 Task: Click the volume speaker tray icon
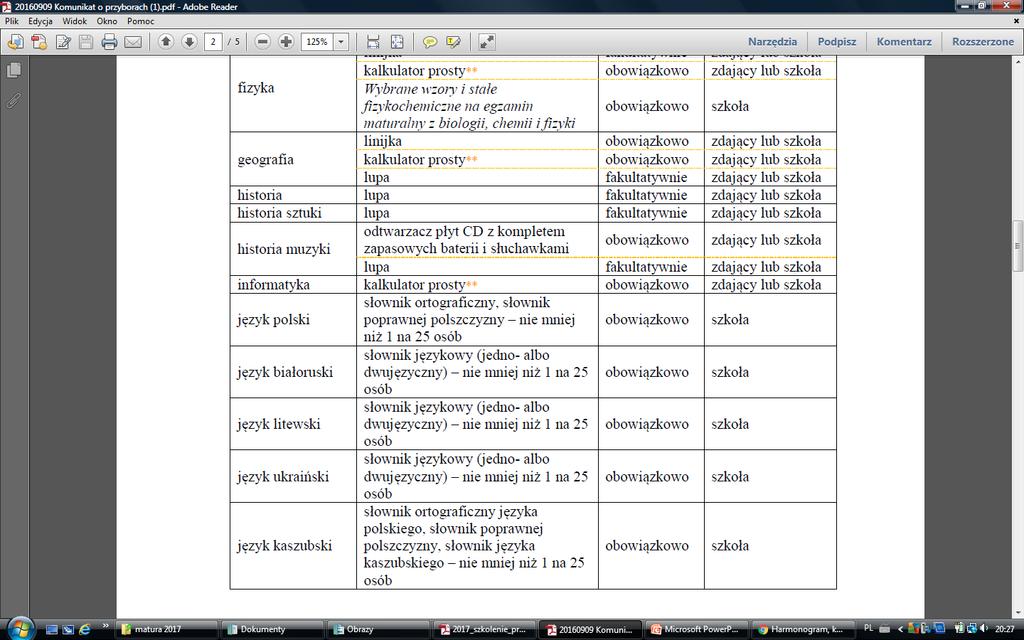tap(985, 629)
